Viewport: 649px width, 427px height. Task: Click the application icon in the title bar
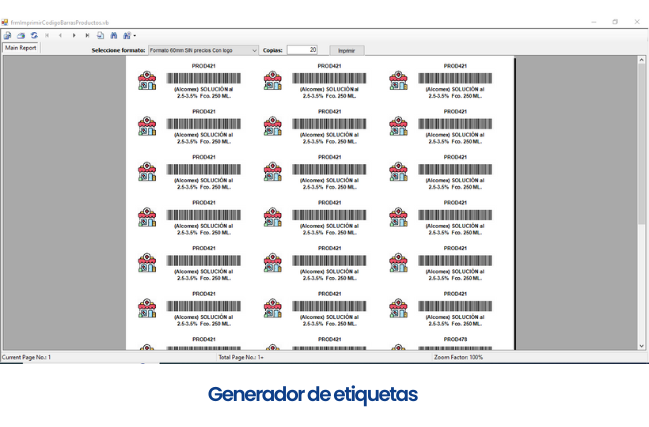click(5, 22)
